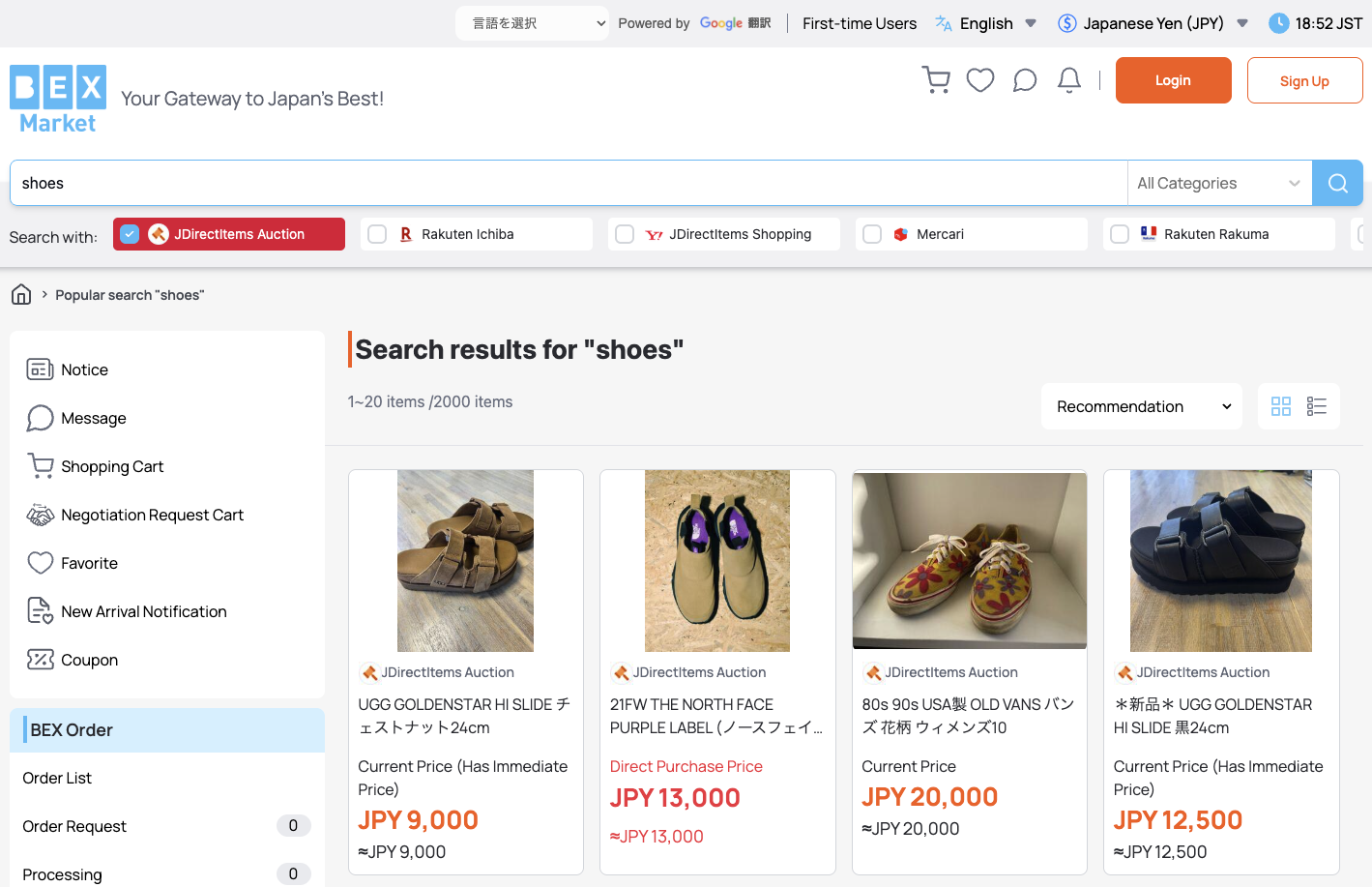This screenshot has height=887, width=1372.
Task: Open notifications bell icon in header
Action: (x=1069, y=80)
